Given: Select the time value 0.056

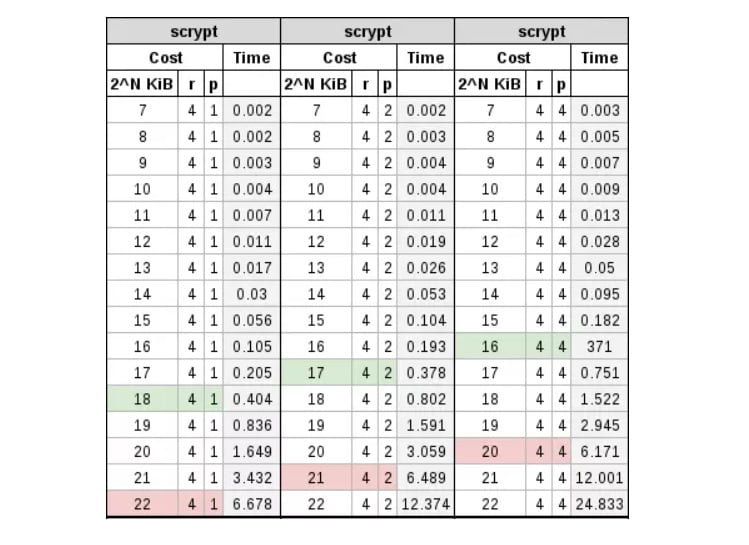Looking at the screenshot, I should tap(251, 320).
